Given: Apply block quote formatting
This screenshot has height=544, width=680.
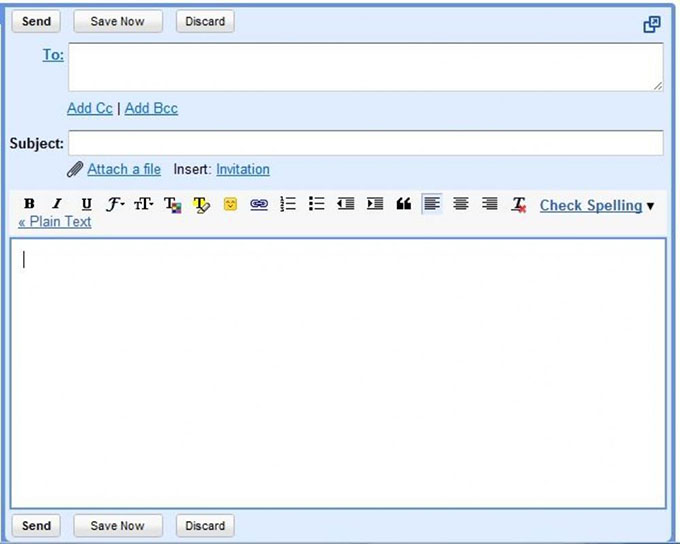Looking at the screenshot, I should 404,204.
